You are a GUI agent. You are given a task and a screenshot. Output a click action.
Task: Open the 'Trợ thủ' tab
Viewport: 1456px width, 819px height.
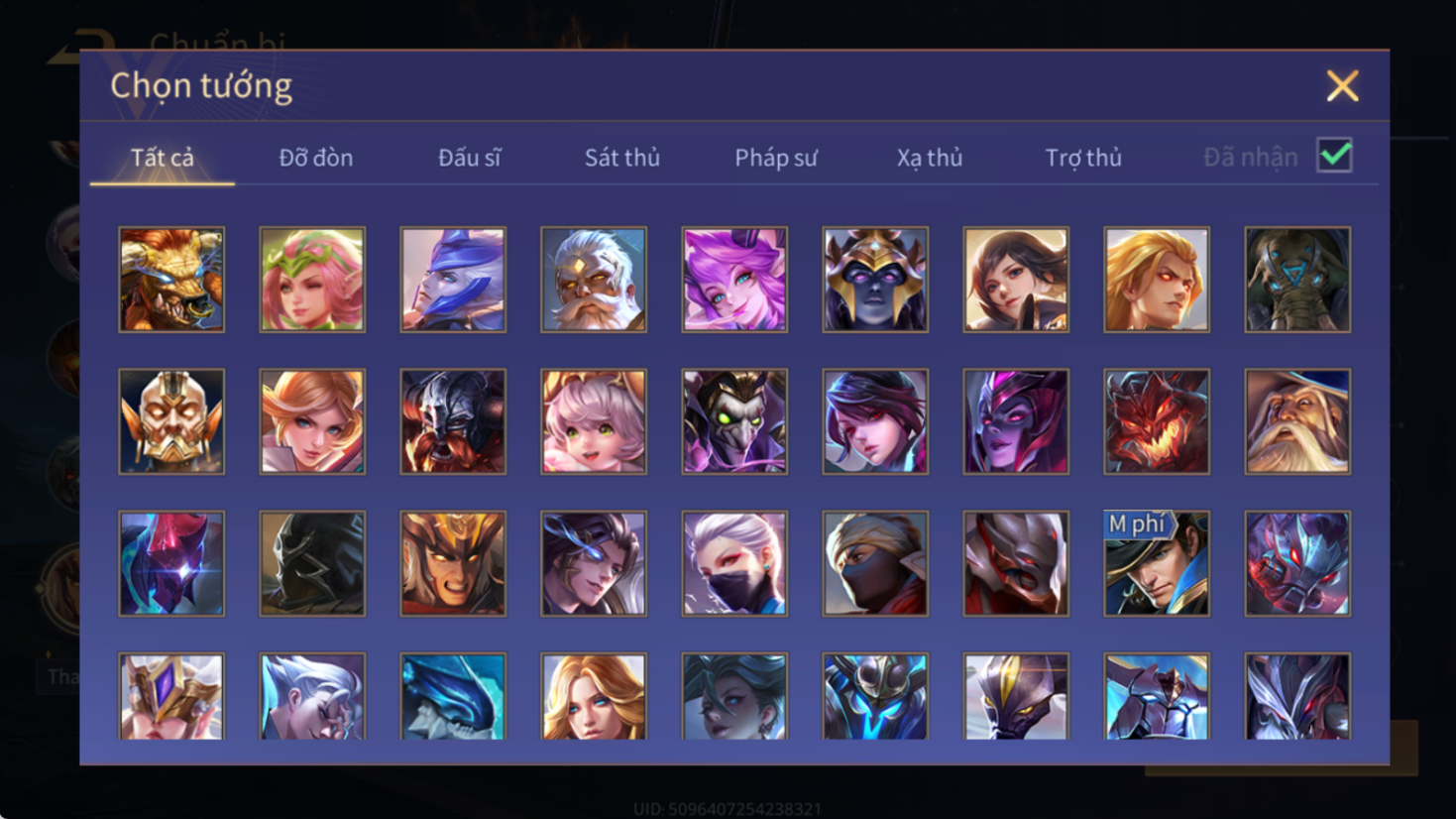coord(1083,158)
